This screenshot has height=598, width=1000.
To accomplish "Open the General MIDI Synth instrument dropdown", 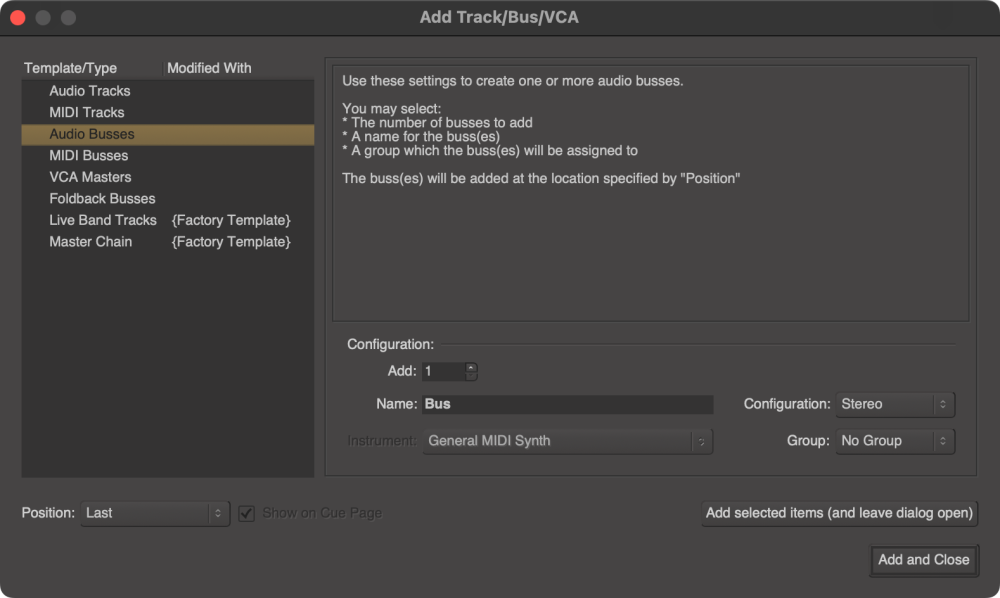I will tap(567, 441).
